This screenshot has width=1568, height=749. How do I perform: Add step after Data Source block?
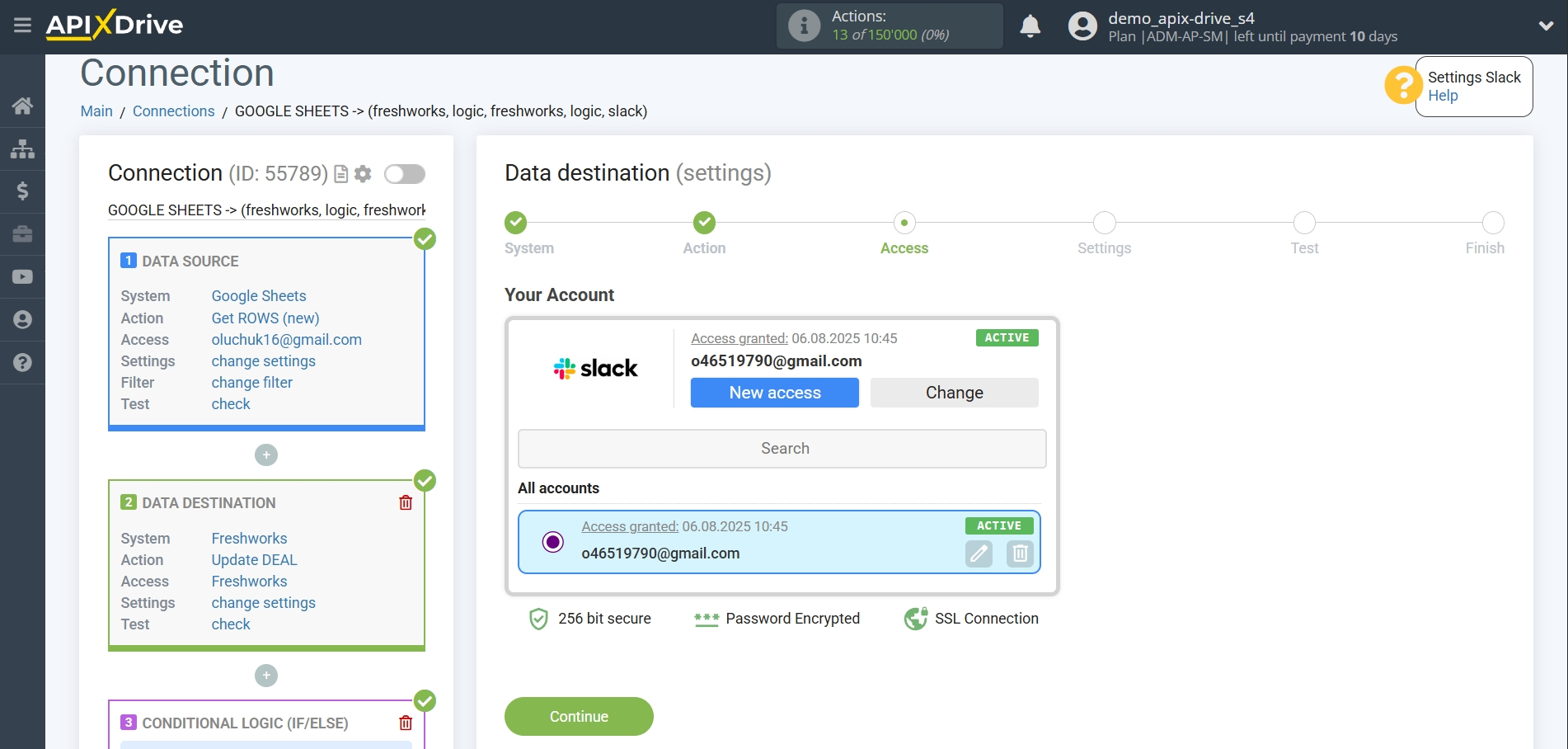266,455
